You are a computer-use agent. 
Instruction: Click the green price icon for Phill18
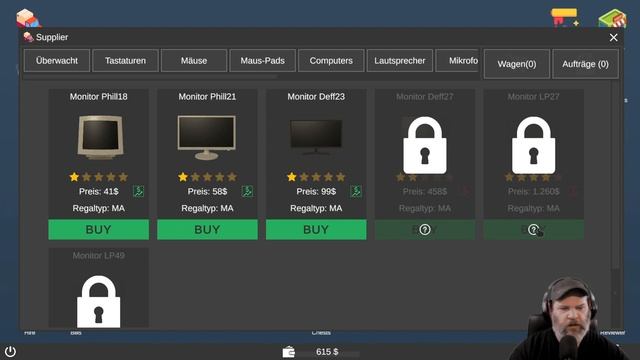point(138,191)
